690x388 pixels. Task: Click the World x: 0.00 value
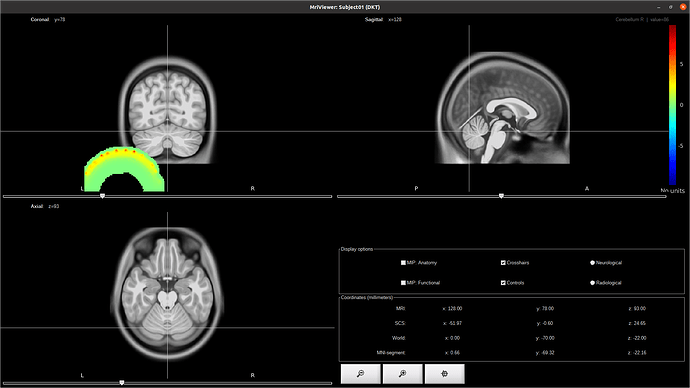(x=452, y=338)
